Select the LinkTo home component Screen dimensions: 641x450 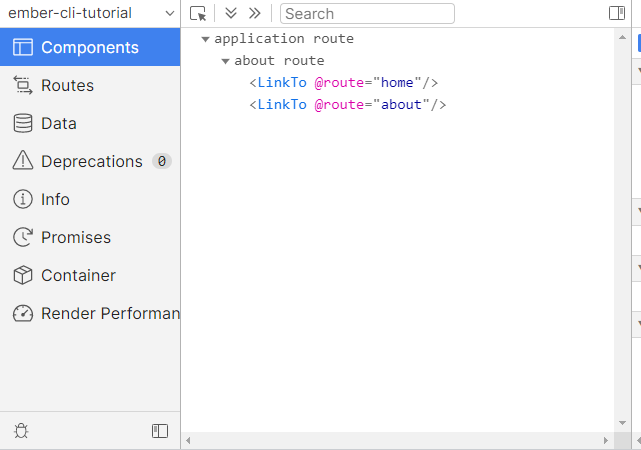click(x=397, y=83)
